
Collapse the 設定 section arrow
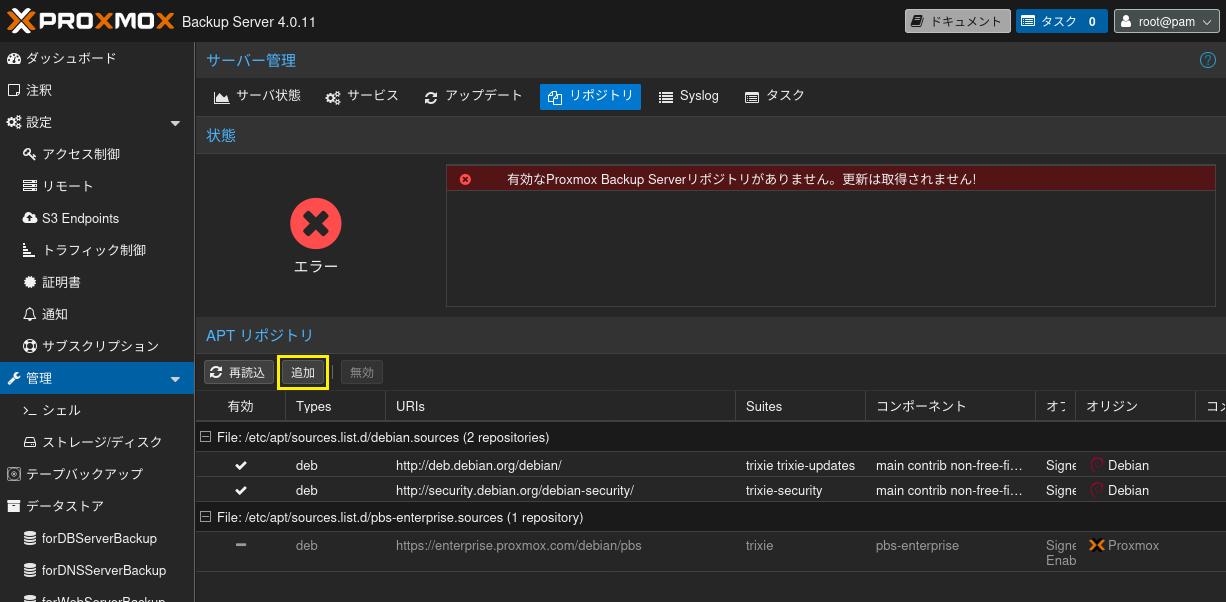click(176, 123)
